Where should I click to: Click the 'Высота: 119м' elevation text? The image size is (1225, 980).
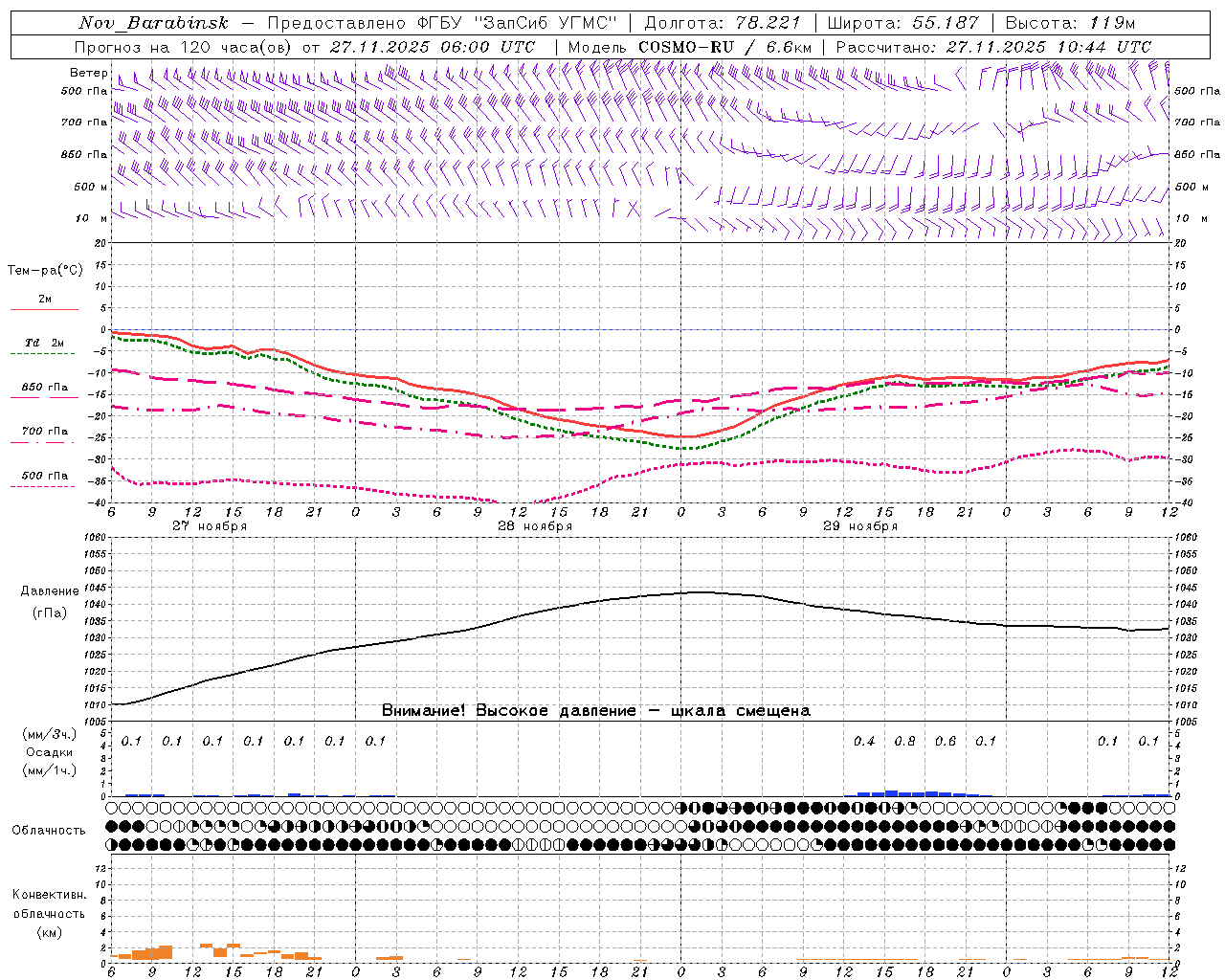(x=1070, y=23)
